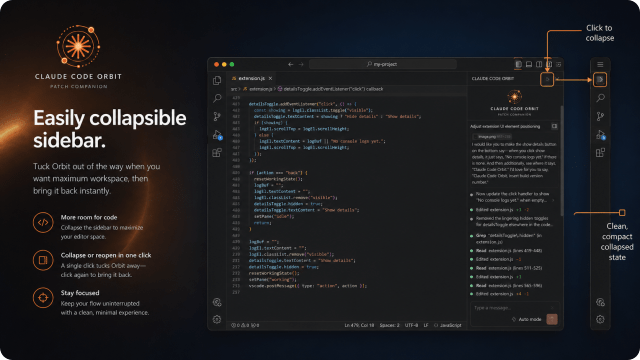Image resolution: width=640 pixels, height=360 pixels.
Task: Open Search in the collapsed sidebar strip
Action: tap(600, 98)
